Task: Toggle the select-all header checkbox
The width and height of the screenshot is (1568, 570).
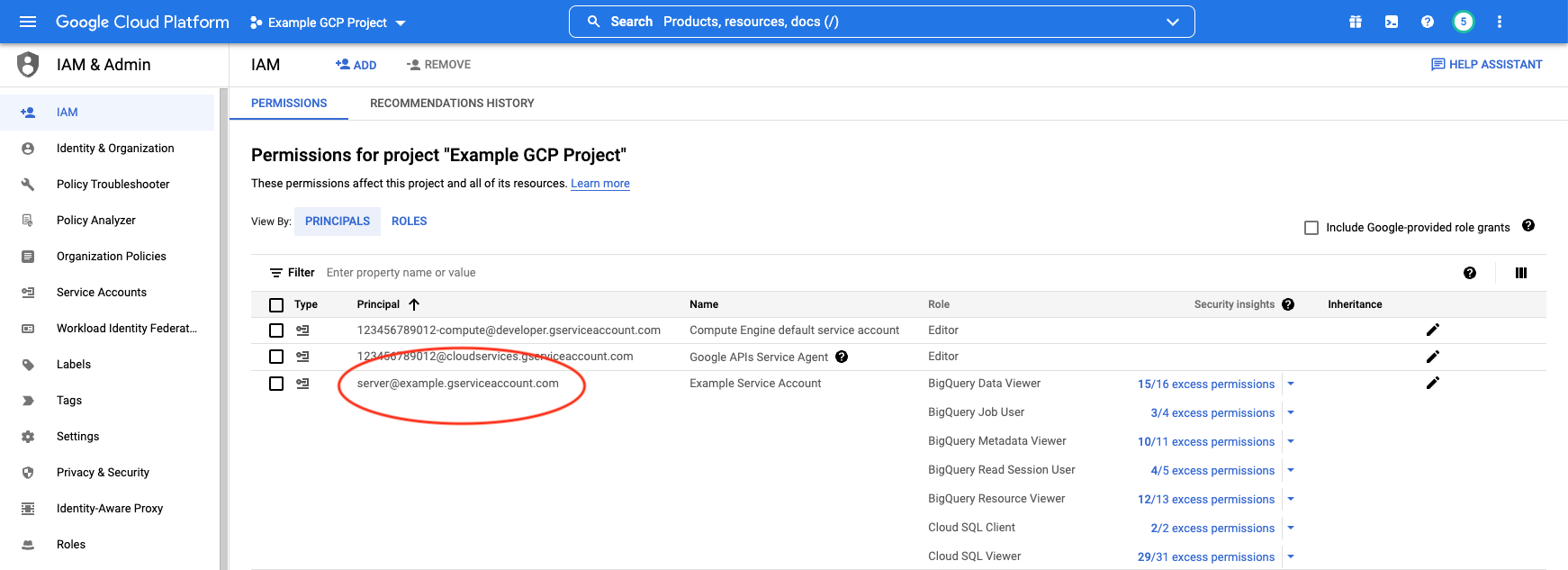Action: coord(276,305)
